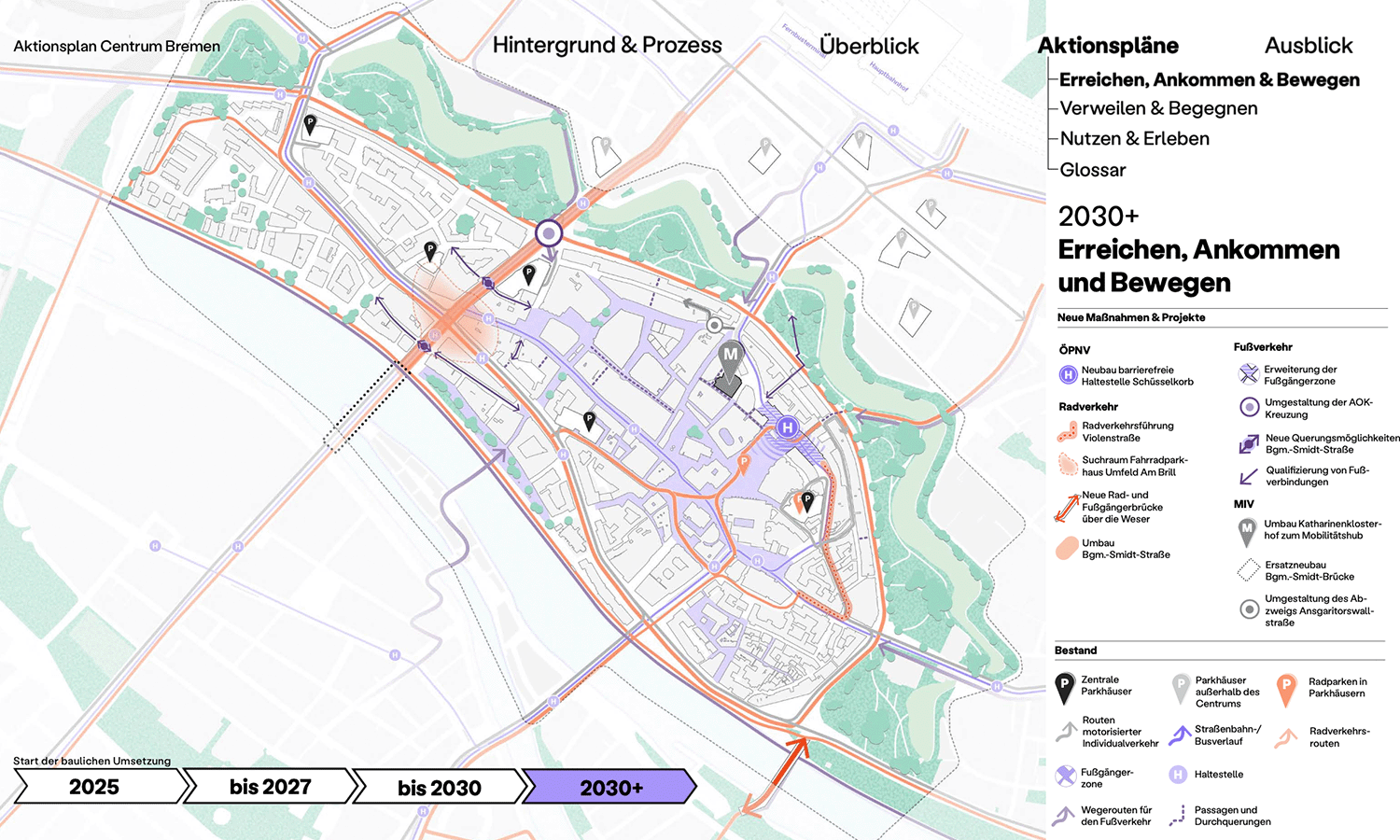Click the Zentrale Parkhäuser legend icon

click(1064, 687)
